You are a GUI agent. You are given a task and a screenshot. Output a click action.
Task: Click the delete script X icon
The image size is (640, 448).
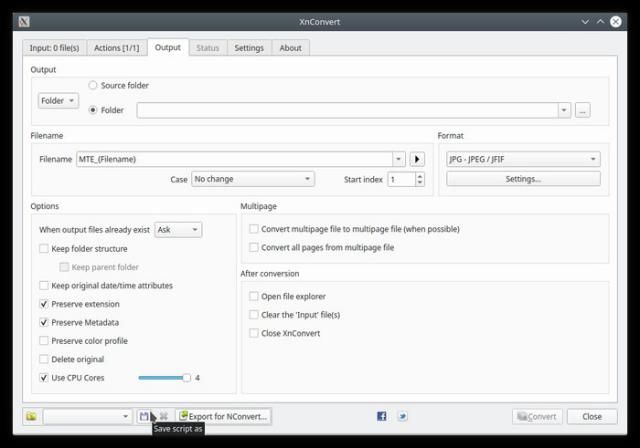[163, 416]
